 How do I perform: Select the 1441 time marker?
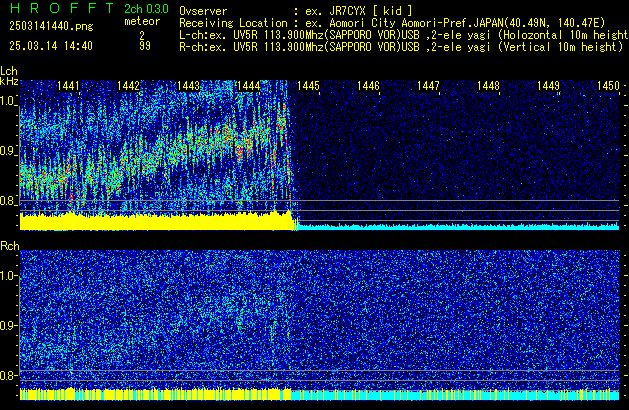point(68,86)
